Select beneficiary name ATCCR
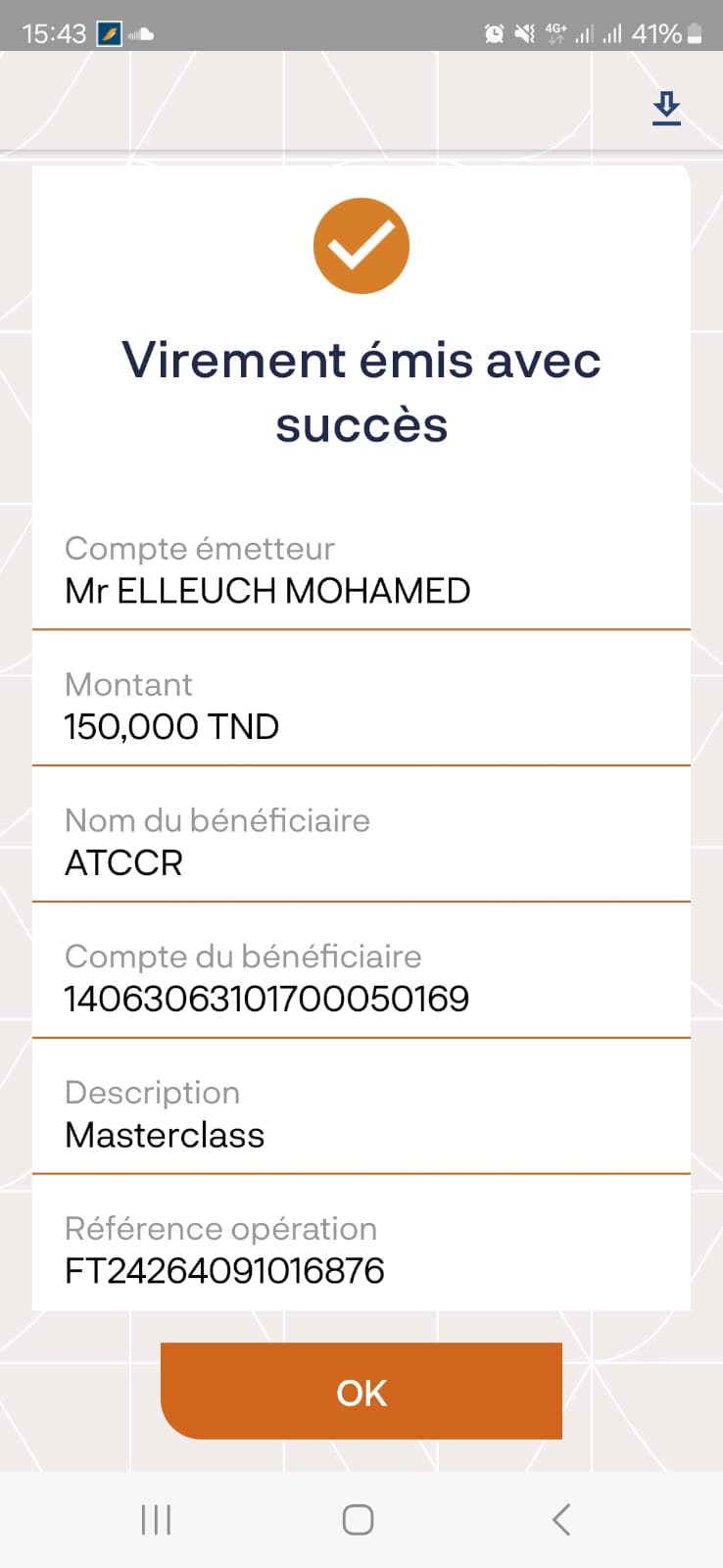The image size is (723, 1568). click(x=123, y=863)
